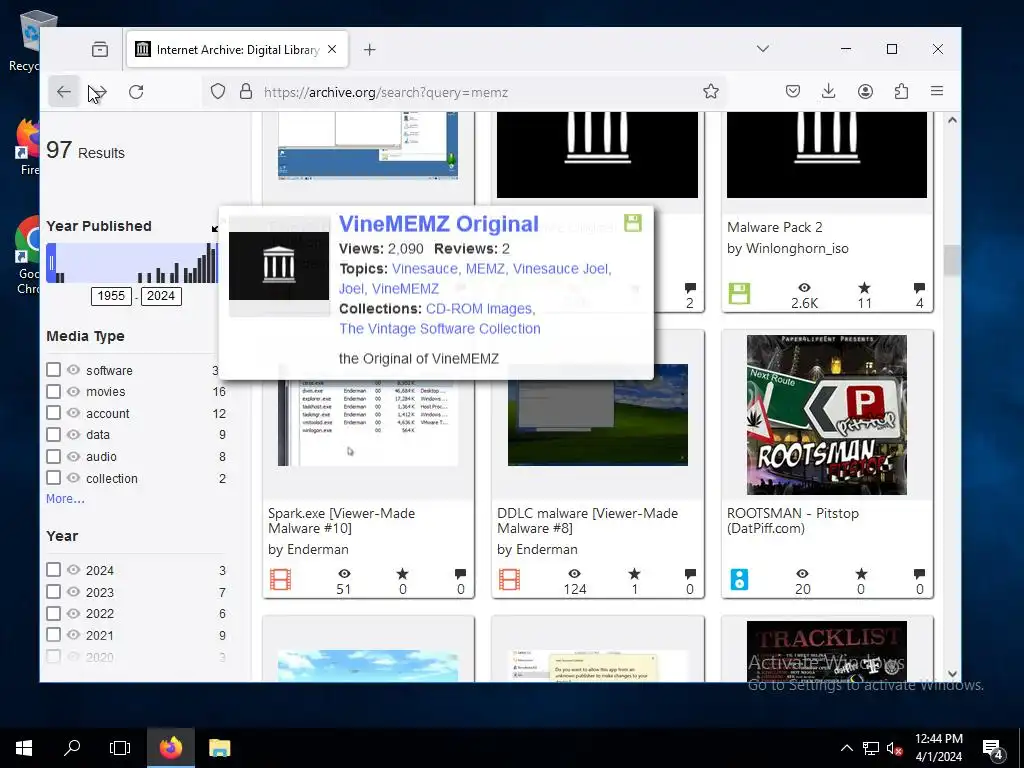The image size is (1024, 768).
Task: Go back using the browser back arrow
Action: pos(63,92)
